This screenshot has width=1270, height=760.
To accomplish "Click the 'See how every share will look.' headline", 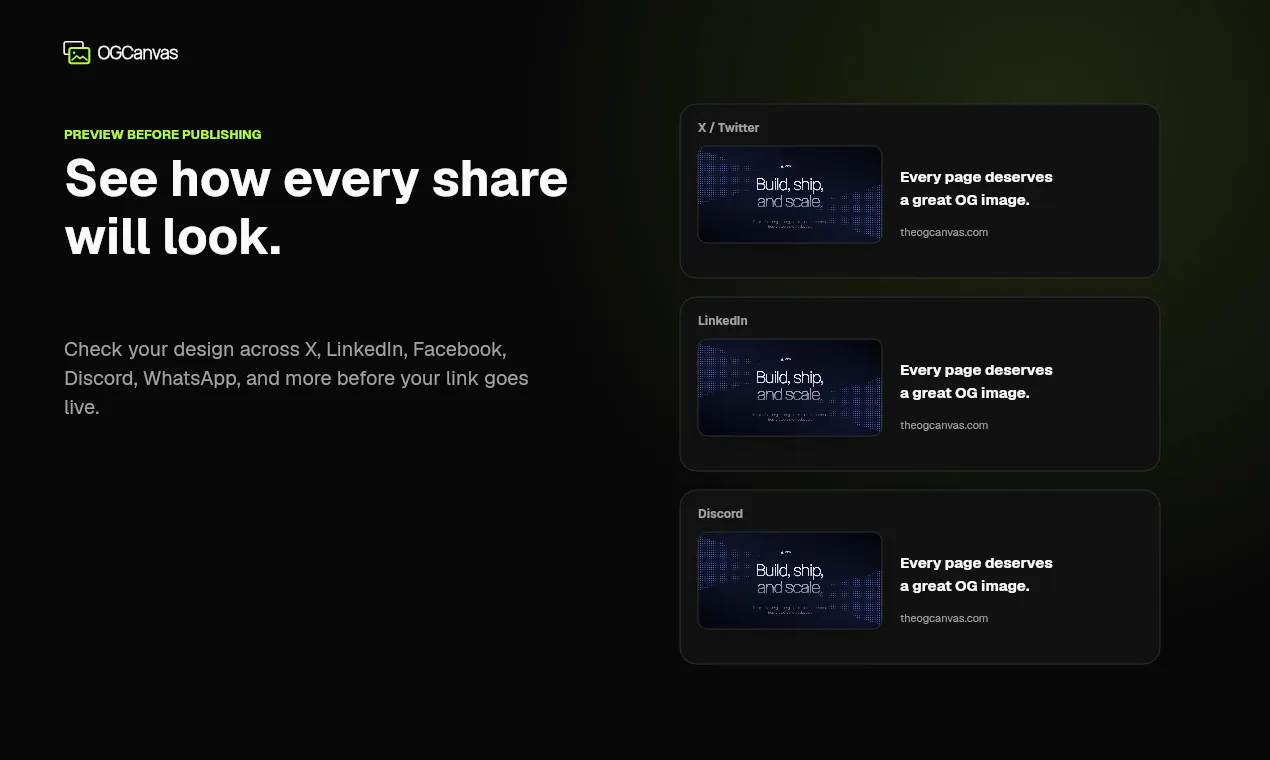I will 316,208.
